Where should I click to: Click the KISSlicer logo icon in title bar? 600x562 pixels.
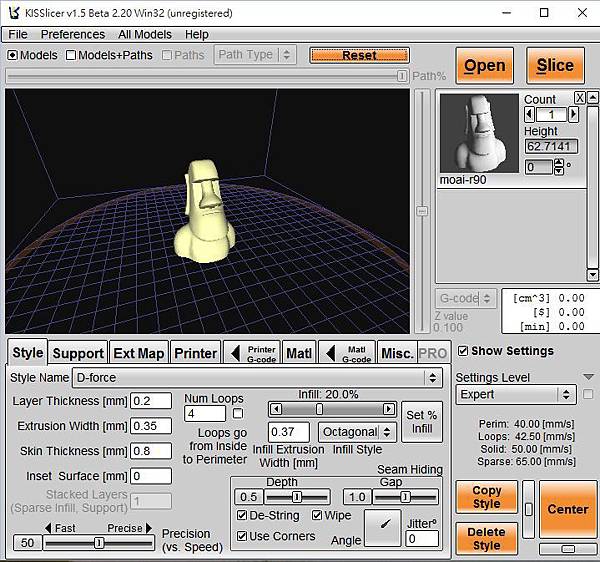[x=15, y=13]
